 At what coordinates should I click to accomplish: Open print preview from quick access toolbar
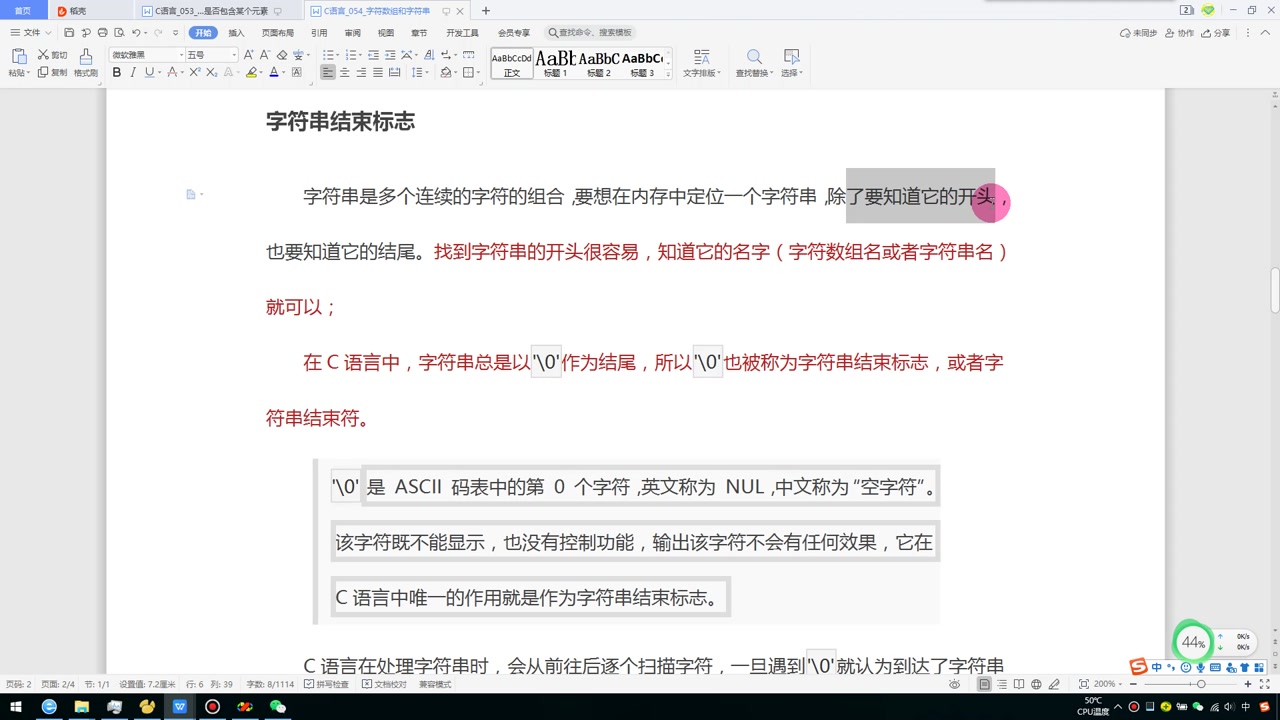pos(118,33)
